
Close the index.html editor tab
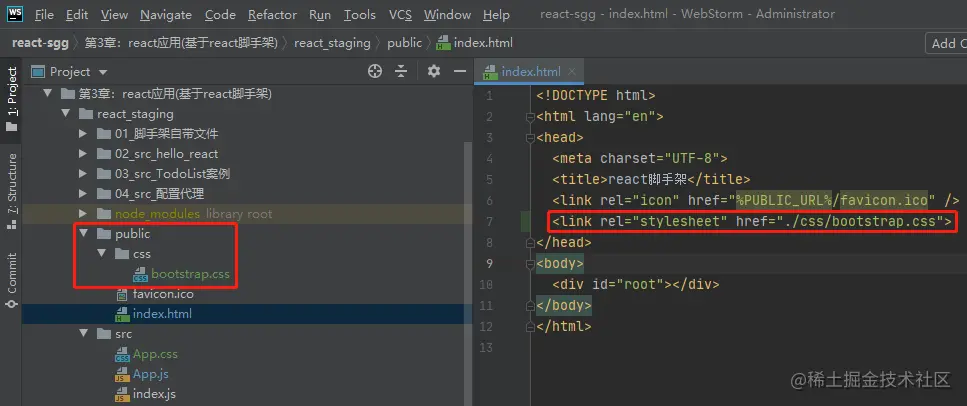point(572,72)
